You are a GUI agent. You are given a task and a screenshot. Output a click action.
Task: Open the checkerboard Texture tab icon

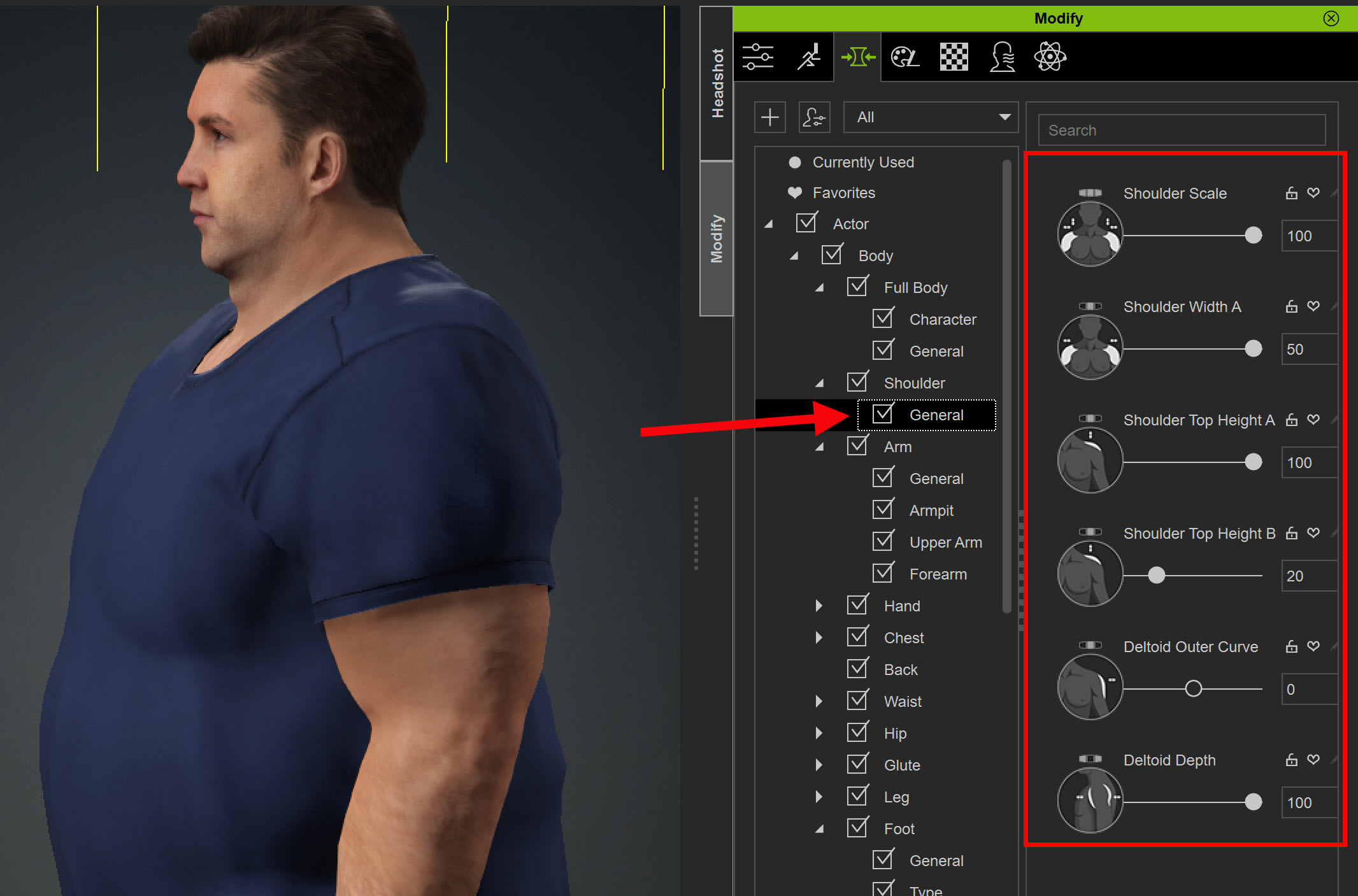(x=954, y=57)
